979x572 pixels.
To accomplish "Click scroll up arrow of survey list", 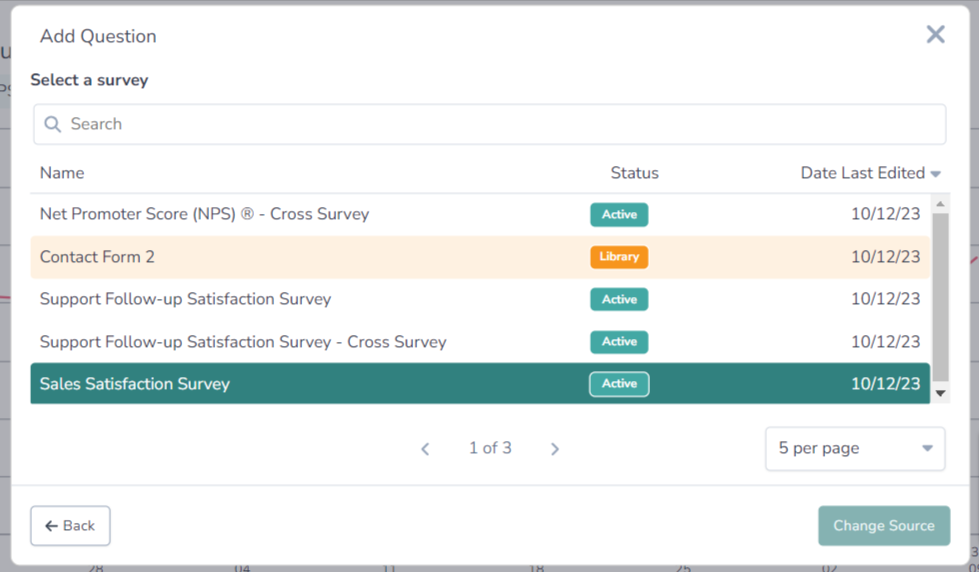I will pyautogui.click(x=940, y=204).
